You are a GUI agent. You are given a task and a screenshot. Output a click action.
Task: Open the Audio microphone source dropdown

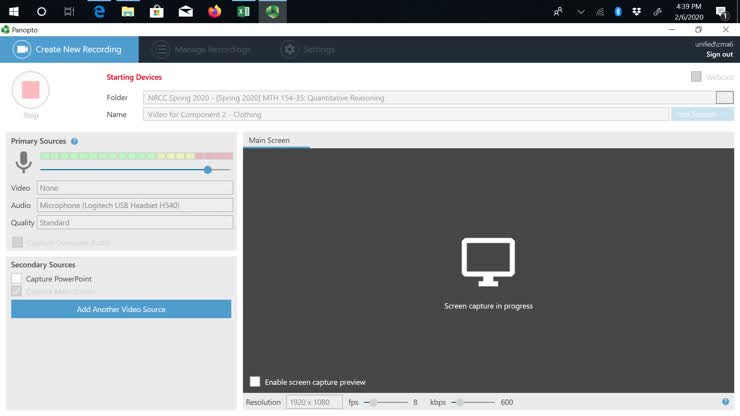pyautogui.click(x=135, y=205)
